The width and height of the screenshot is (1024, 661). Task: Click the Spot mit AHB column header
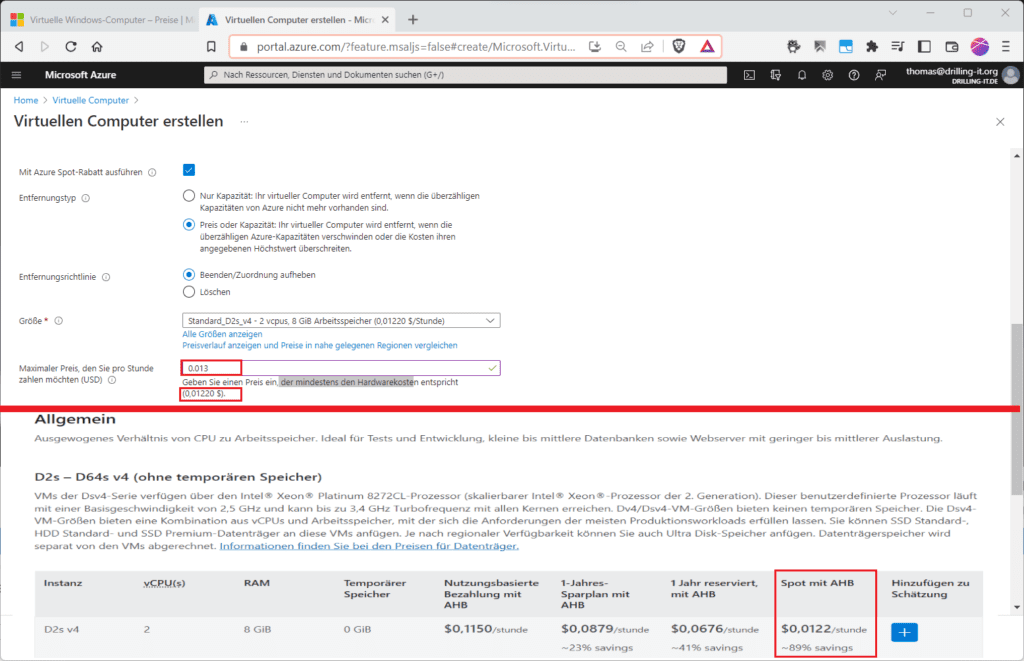click(817, 583)
